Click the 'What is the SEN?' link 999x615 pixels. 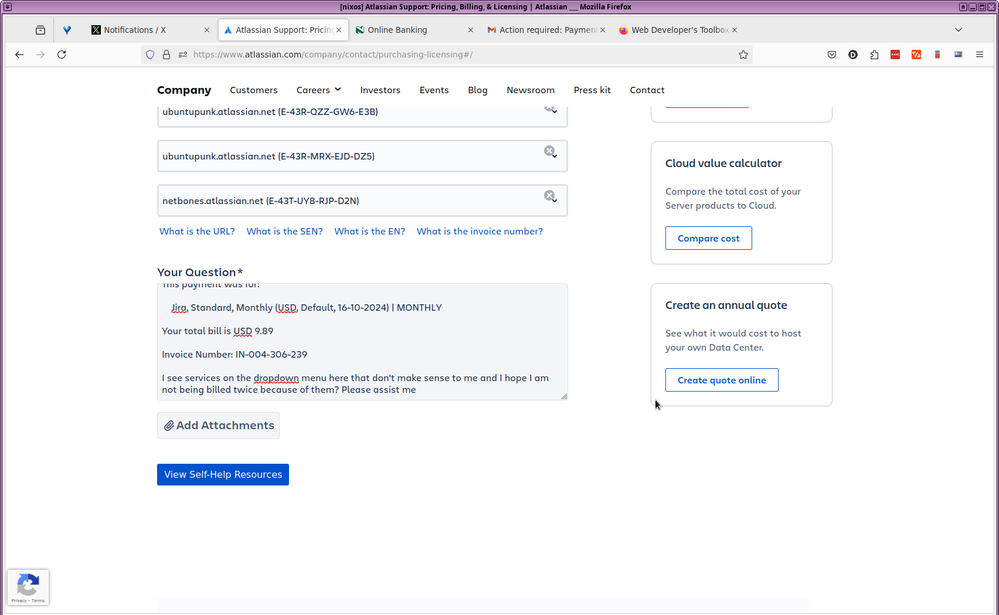click(284, 231)
